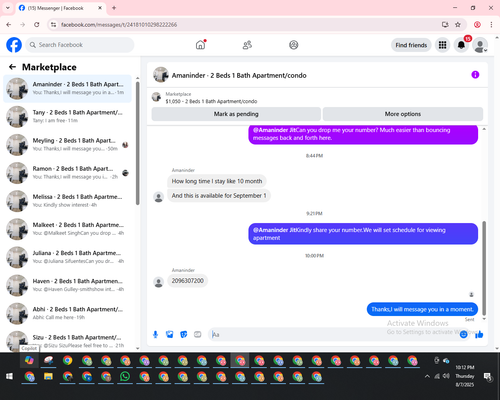Image resolution: width=500 pixels, height=400 pixels.
Task: Open the tab search dropdown arrow
Action: pyautogui.click(x=8, y=8)
